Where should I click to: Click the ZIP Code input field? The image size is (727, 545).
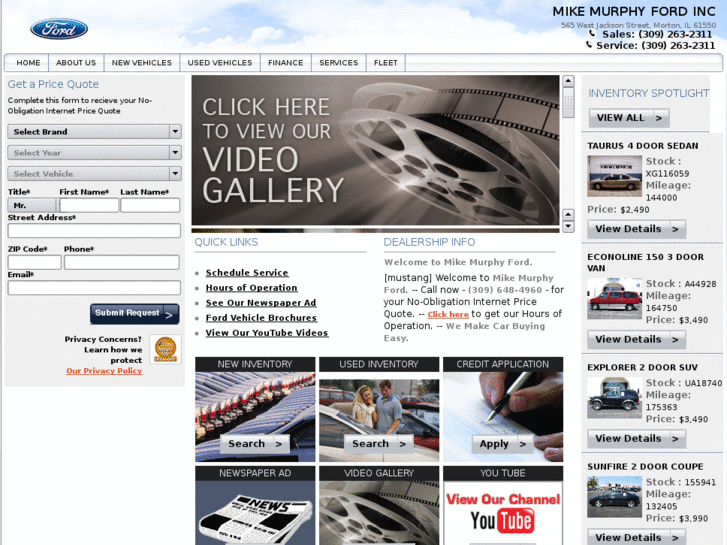tap(35, 262)
